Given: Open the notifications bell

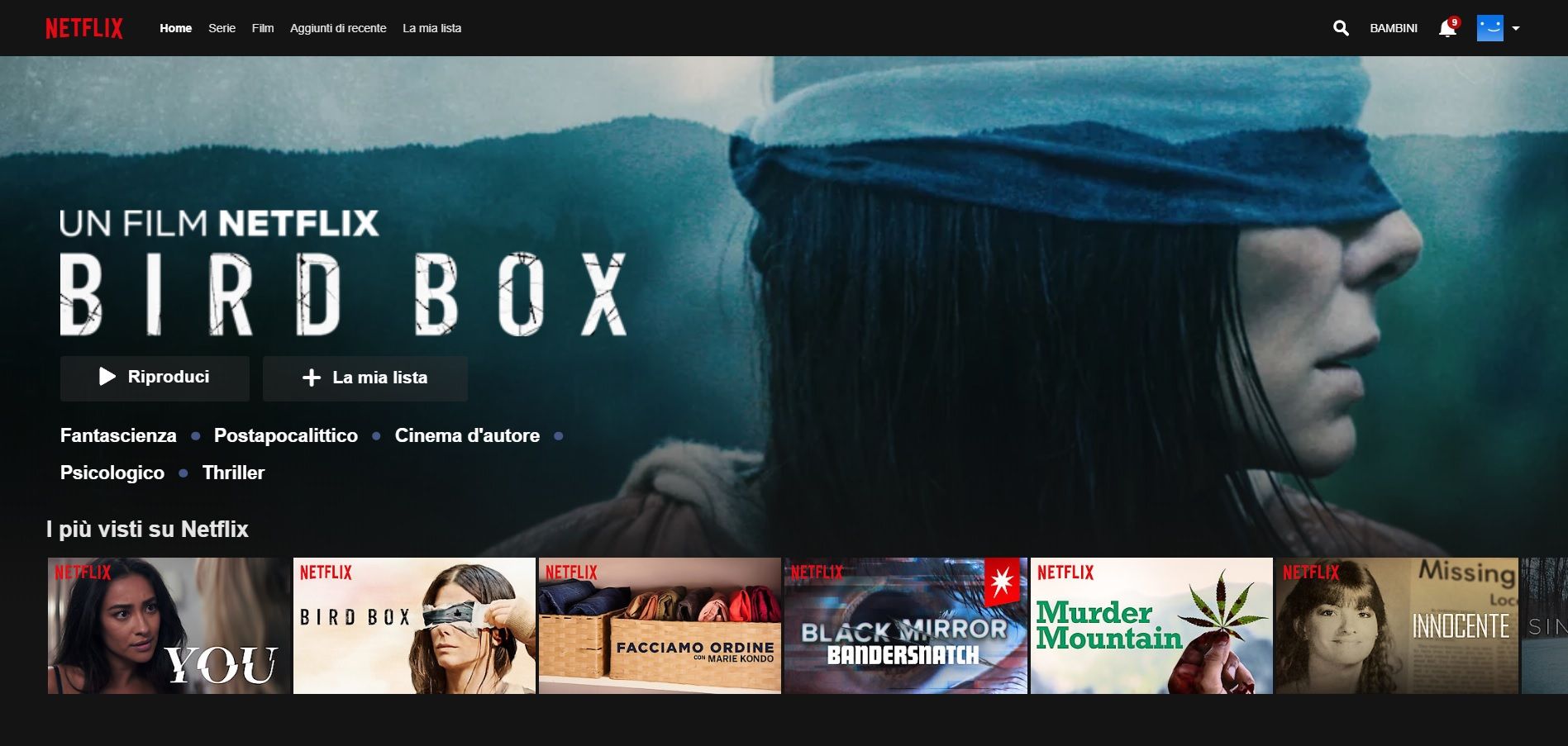Looking at the screenshot, I should coord(1447,28).
